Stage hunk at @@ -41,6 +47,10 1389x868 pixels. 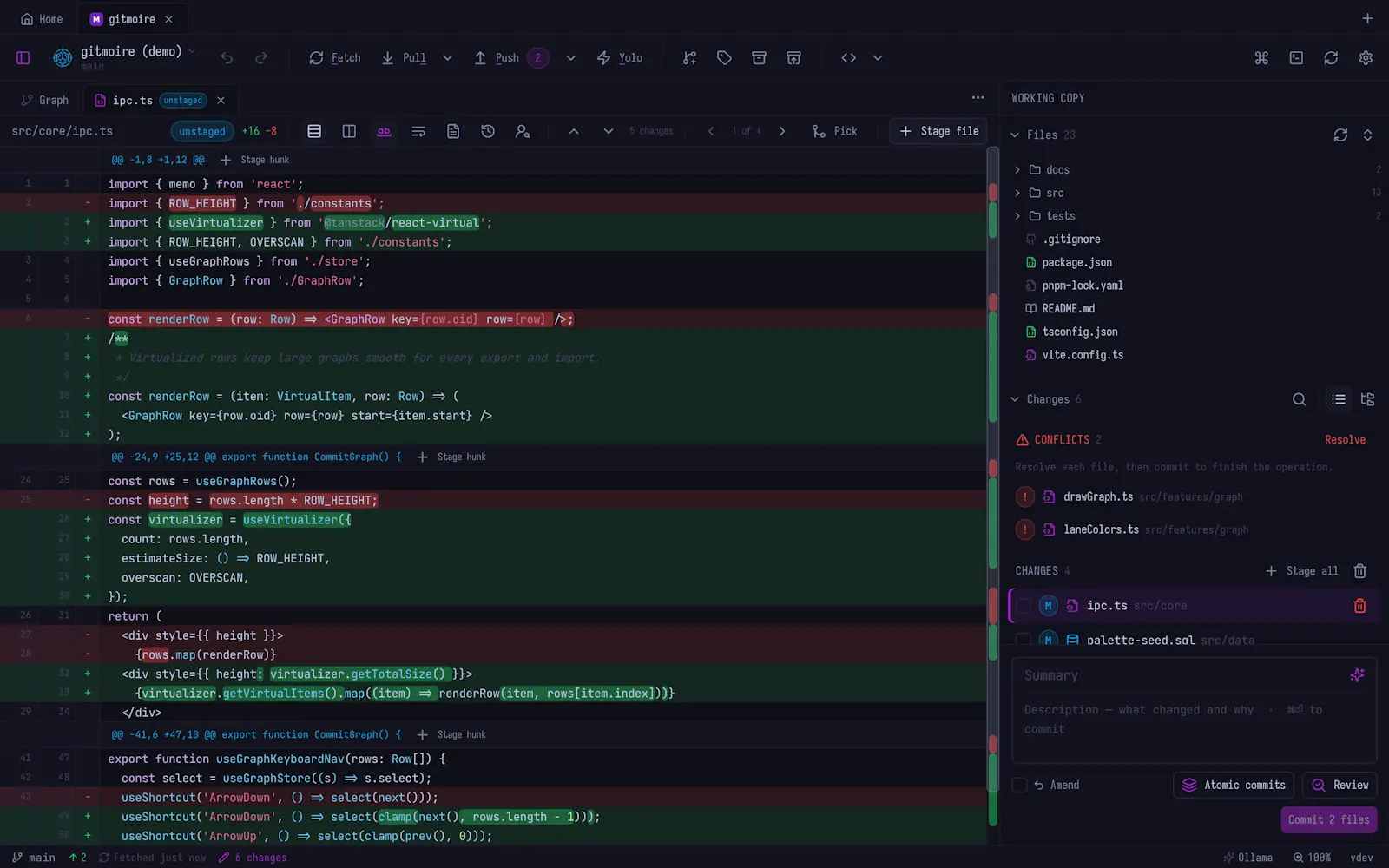pos(451,734)
